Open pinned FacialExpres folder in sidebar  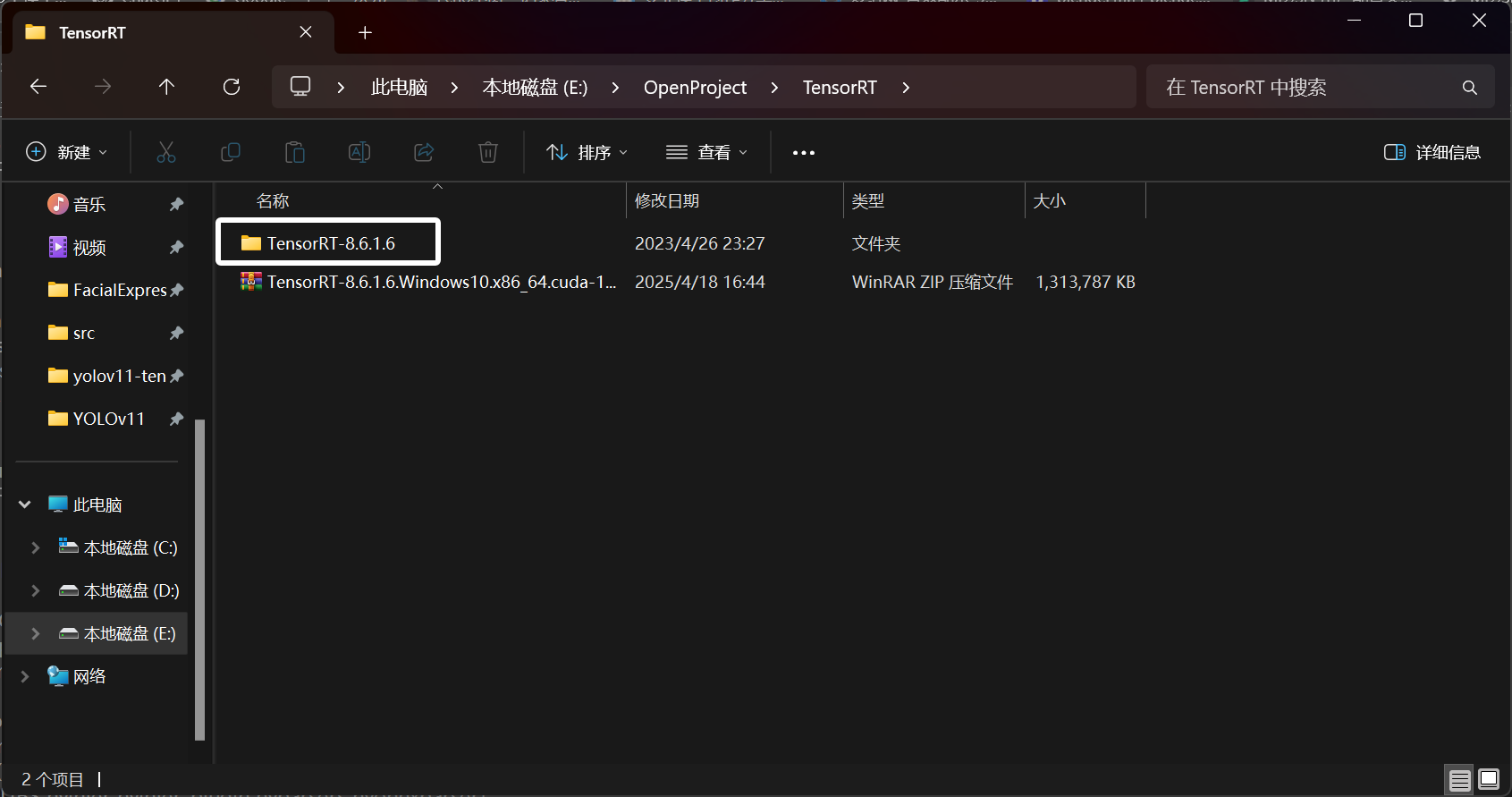[107, 290]
